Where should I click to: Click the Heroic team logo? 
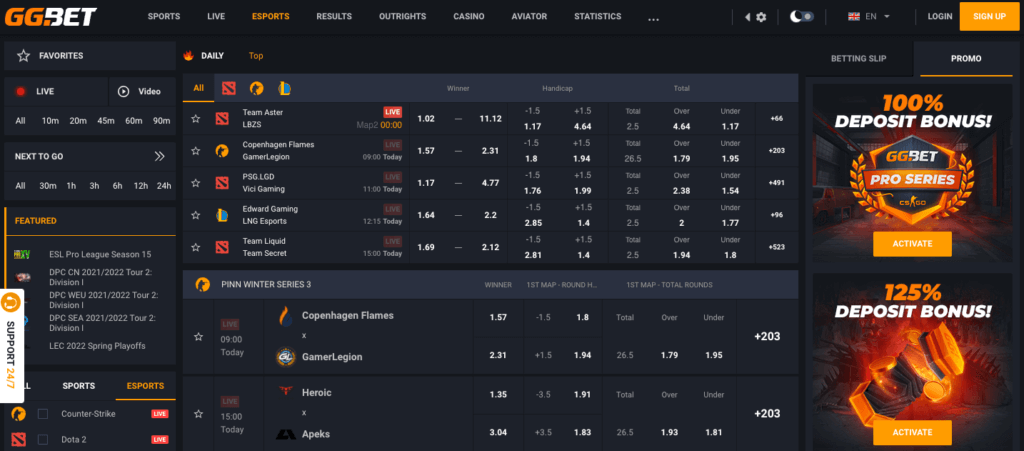(x=285, y=392)
